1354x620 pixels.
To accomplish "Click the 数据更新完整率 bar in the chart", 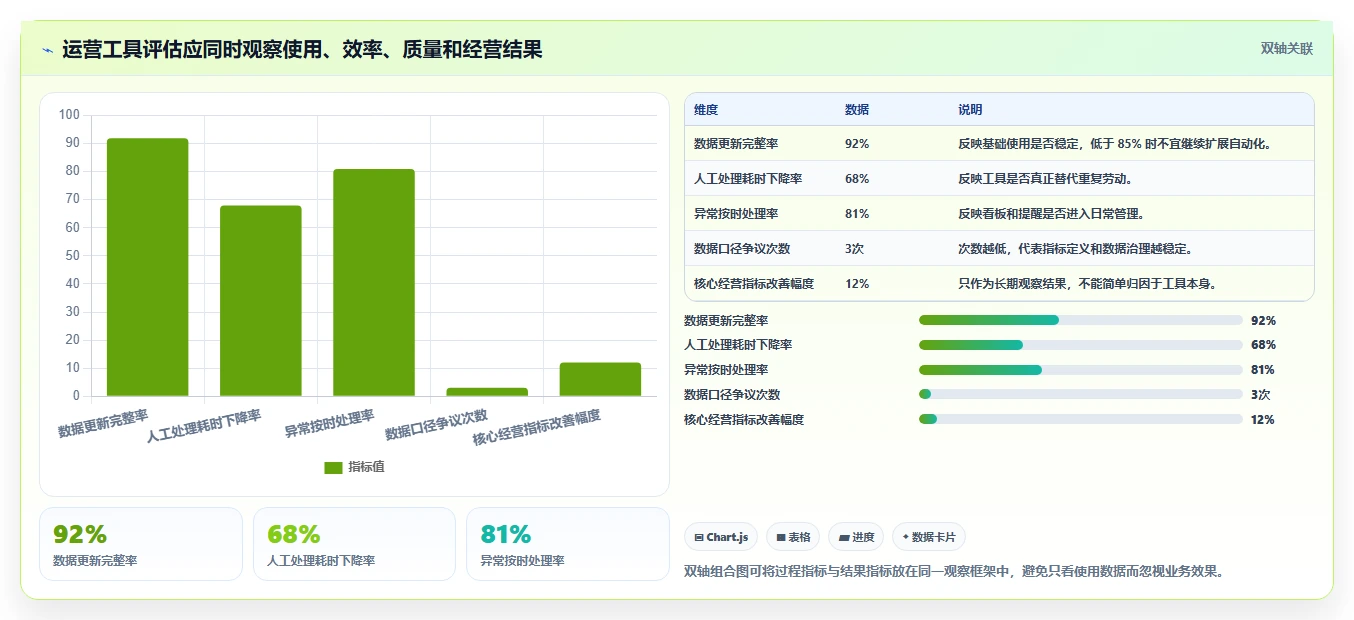I will pos(148,267).
